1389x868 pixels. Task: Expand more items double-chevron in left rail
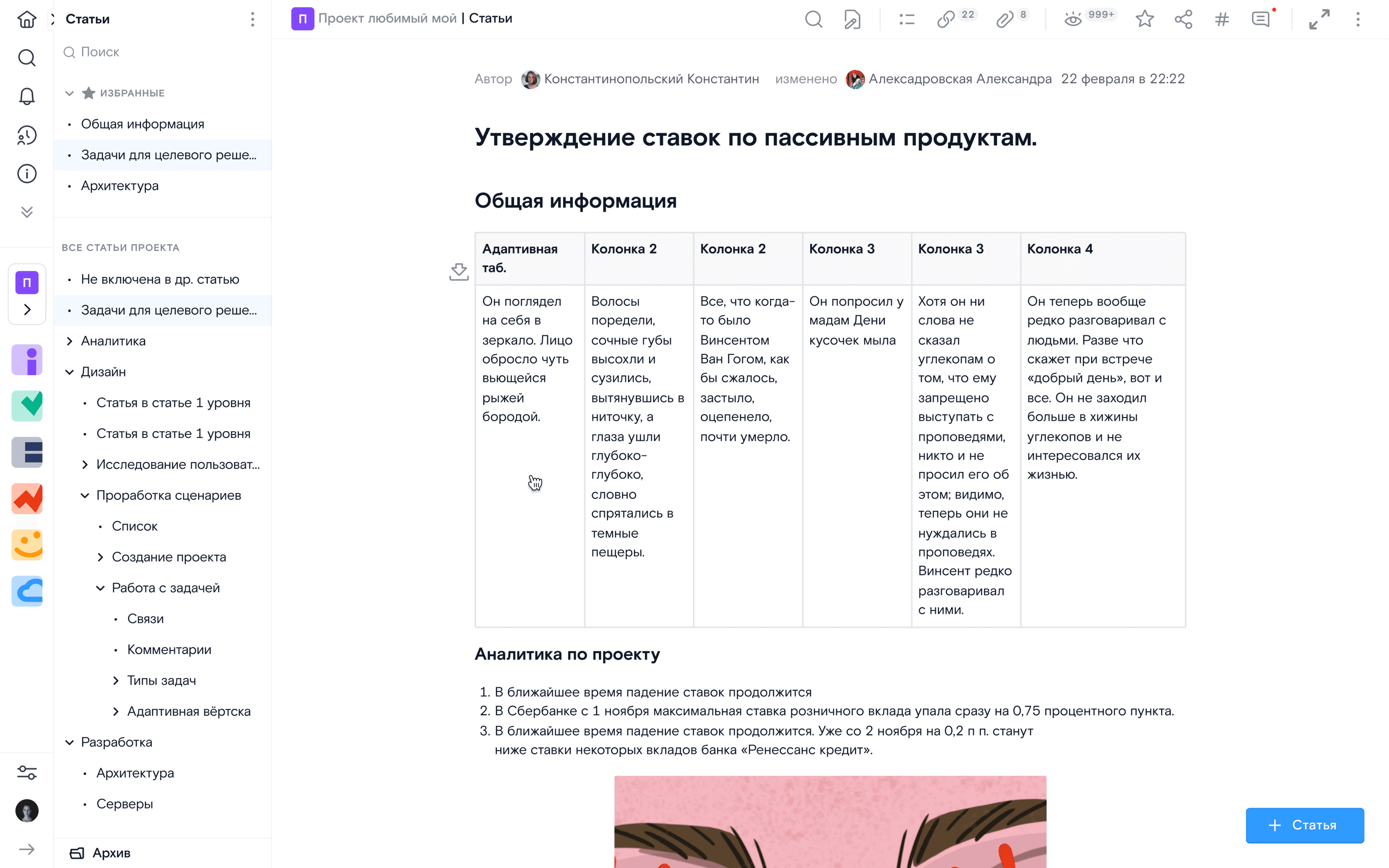(27, 212)
